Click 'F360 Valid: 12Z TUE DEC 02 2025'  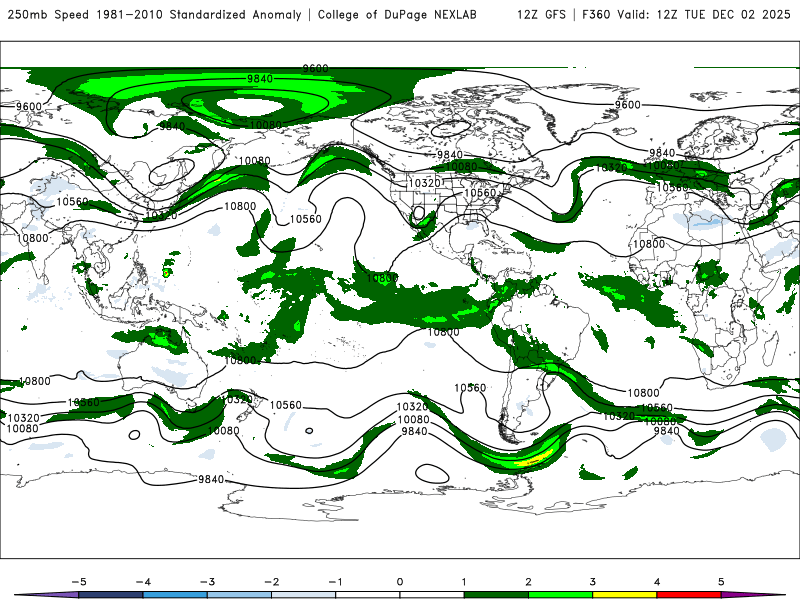click(686, 15)
